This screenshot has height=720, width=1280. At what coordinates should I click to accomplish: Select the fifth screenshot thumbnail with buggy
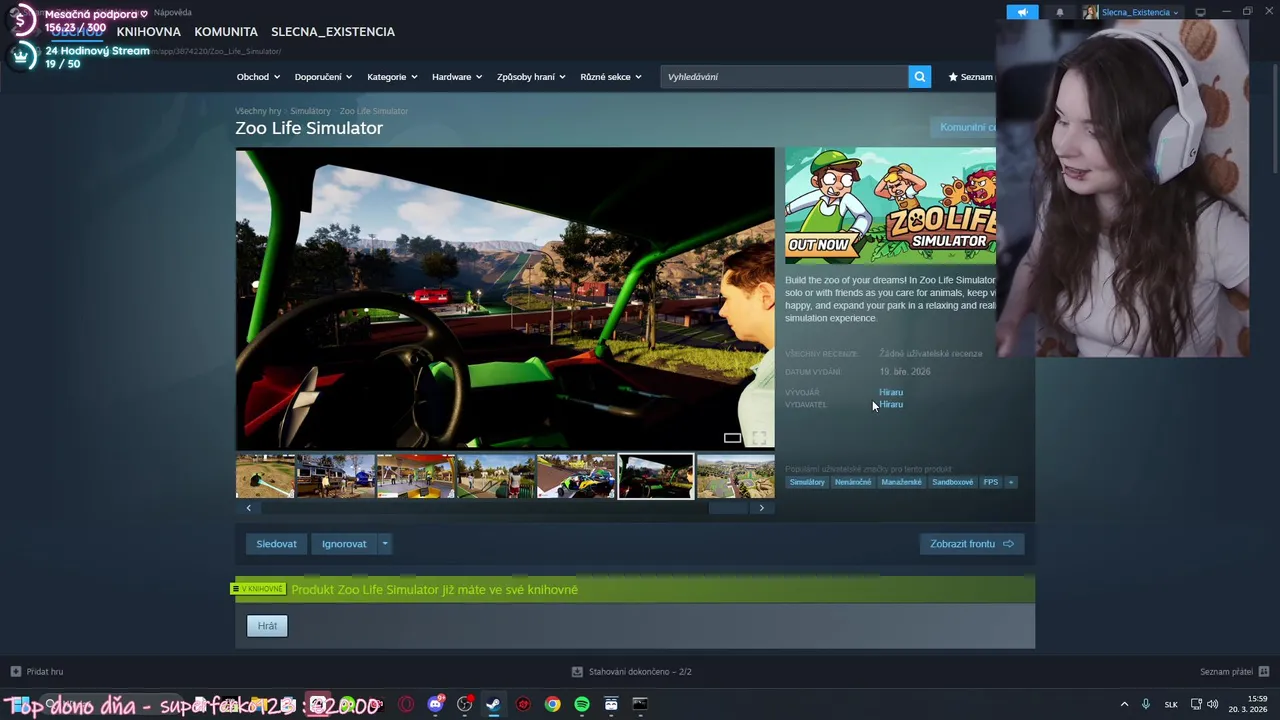coord(576,476)
